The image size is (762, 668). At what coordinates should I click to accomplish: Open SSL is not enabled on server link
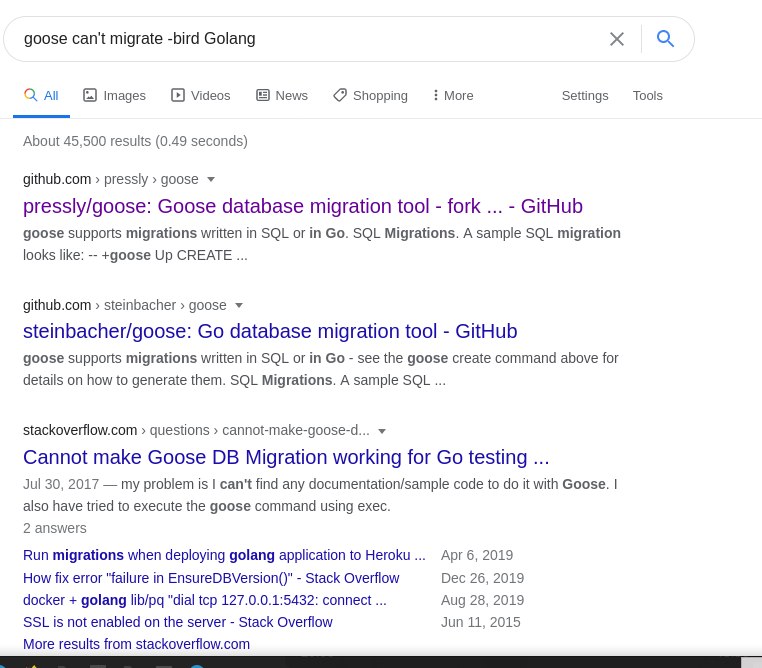click(x=177, y=622)
